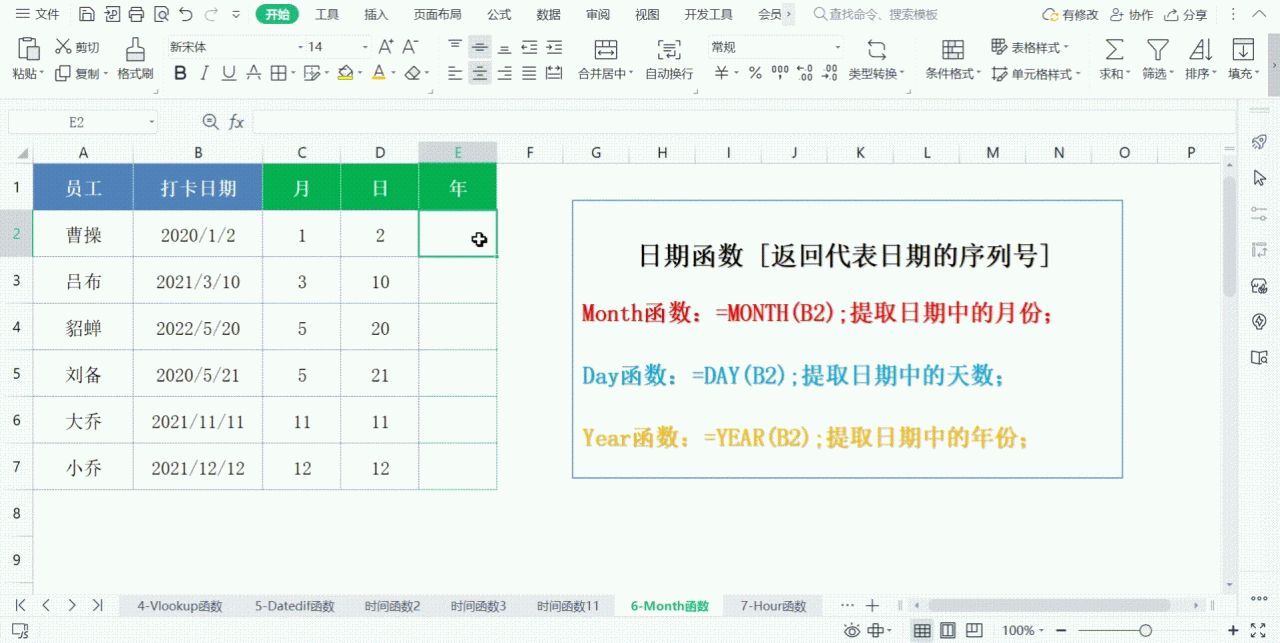Click the Filter (筛选) funnel icon
Image resolution: width=1280 pixels, height=643 pixels.
click(x=1157, y=49)
